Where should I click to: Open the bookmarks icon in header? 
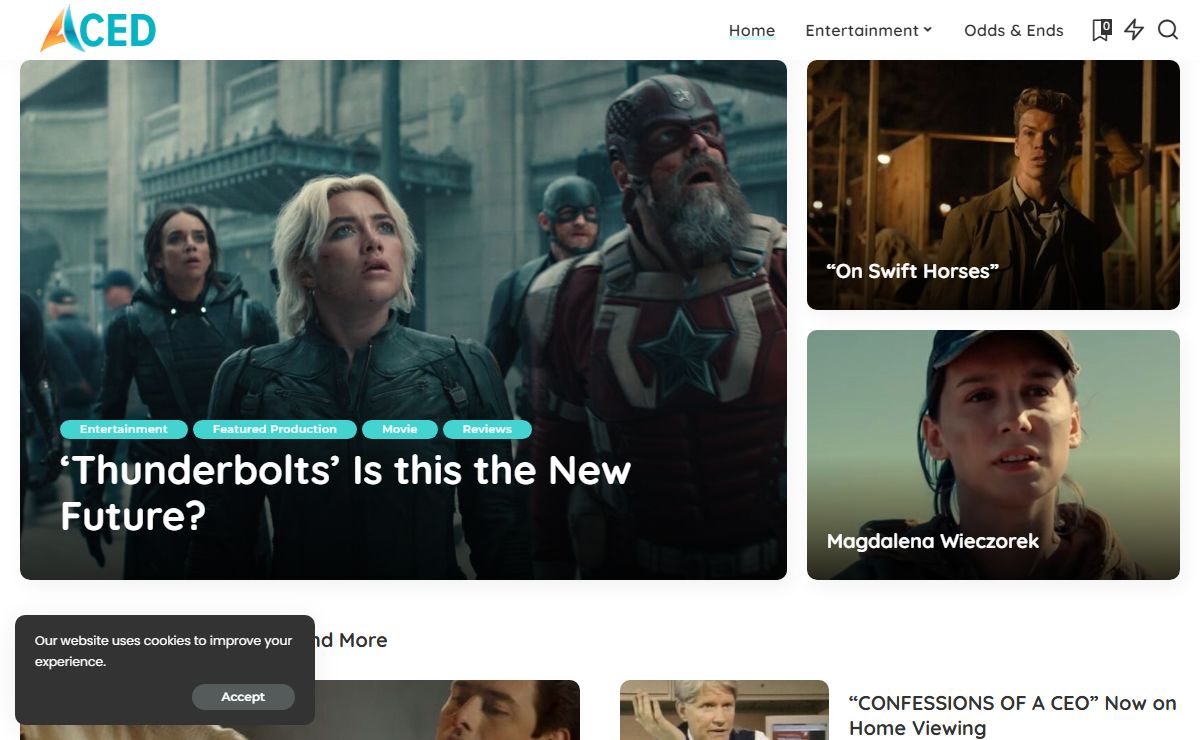(x=1101, y=30)
